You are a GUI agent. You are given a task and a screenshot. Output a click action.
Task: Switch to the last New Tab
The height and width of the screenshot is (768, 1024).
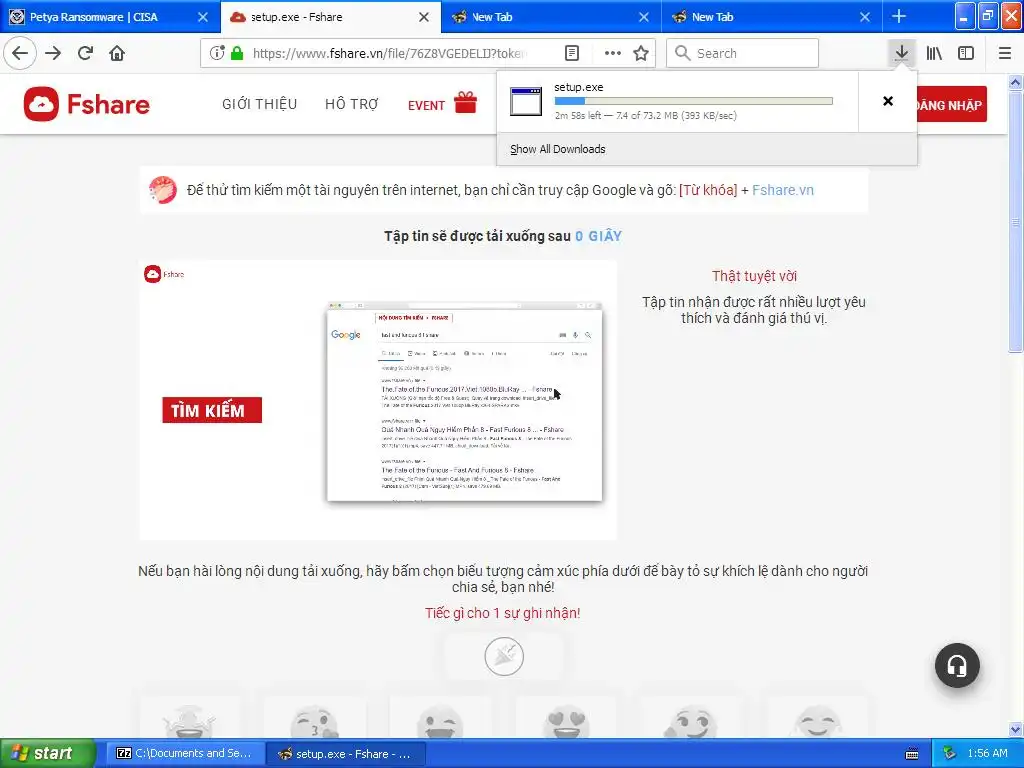[771, 17]
